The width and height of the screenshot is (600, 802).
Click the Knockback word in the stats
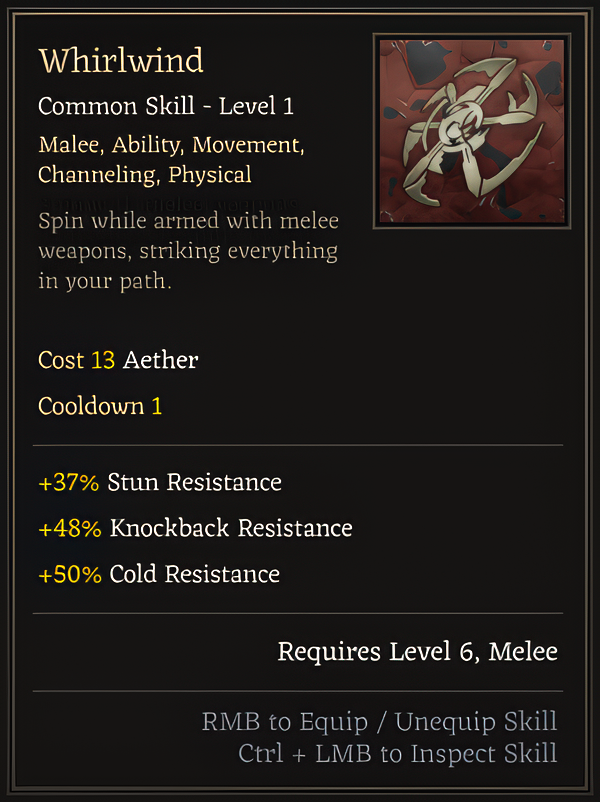[x=169, y=528]
